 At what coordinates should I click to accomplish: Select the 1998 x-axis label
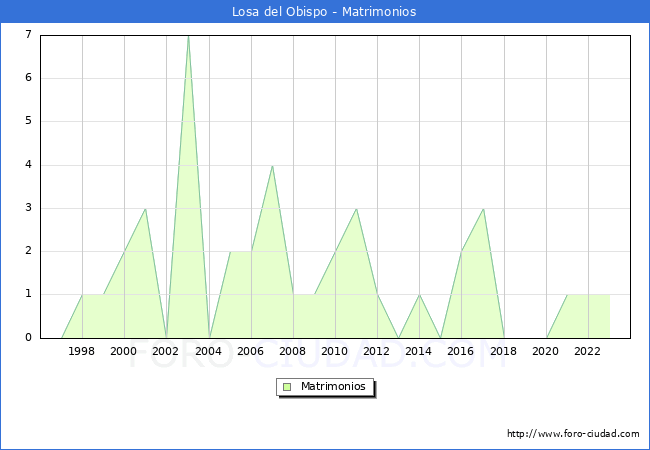(82, 351)
